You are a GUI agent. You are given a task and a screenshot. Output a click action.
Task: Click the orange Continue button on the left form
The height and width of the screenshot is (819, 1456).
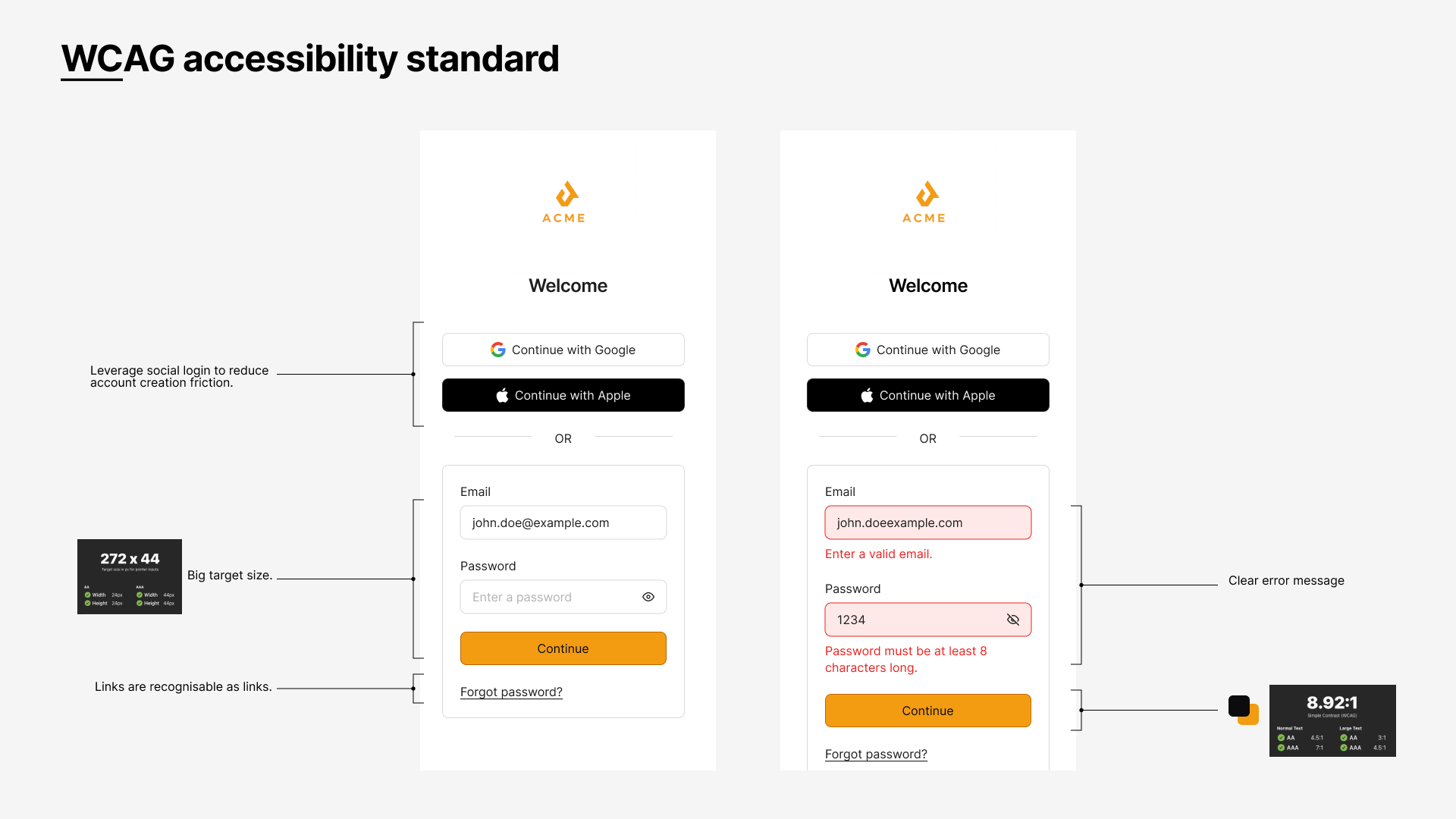click(563, 648)
